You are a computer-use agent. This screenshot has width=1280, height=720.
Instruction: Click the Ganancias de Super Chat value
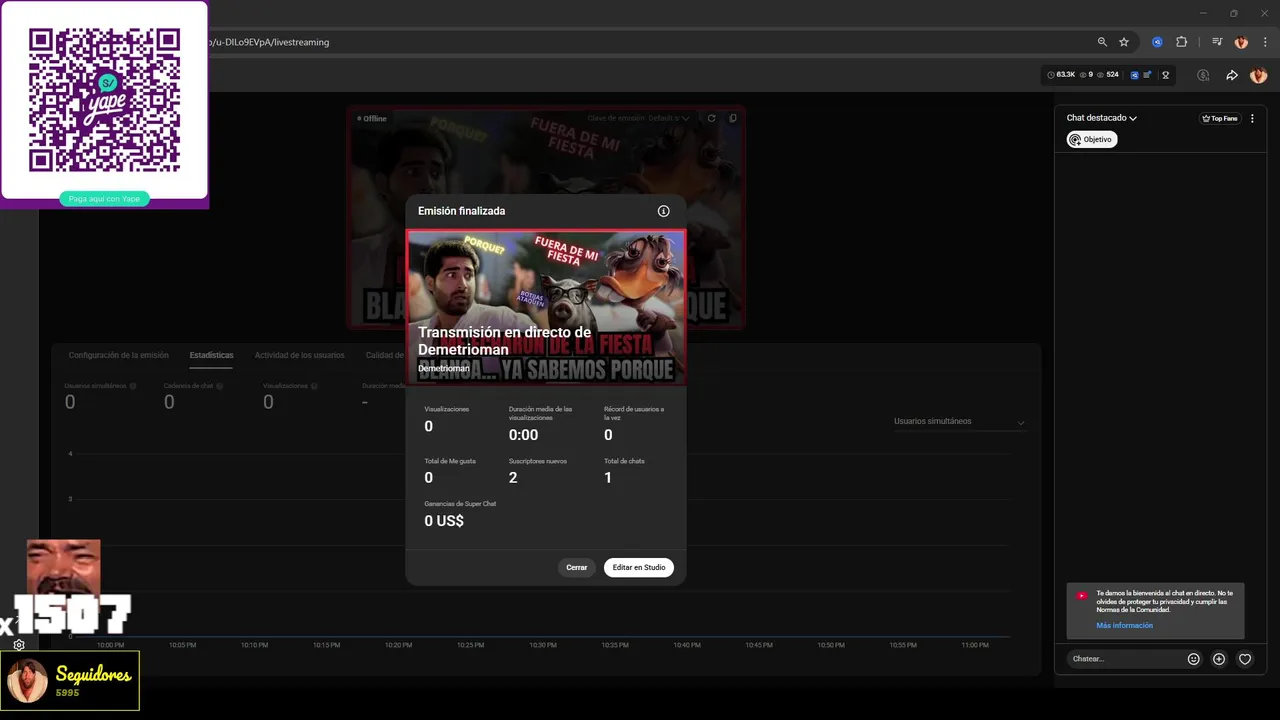[444, 521]
